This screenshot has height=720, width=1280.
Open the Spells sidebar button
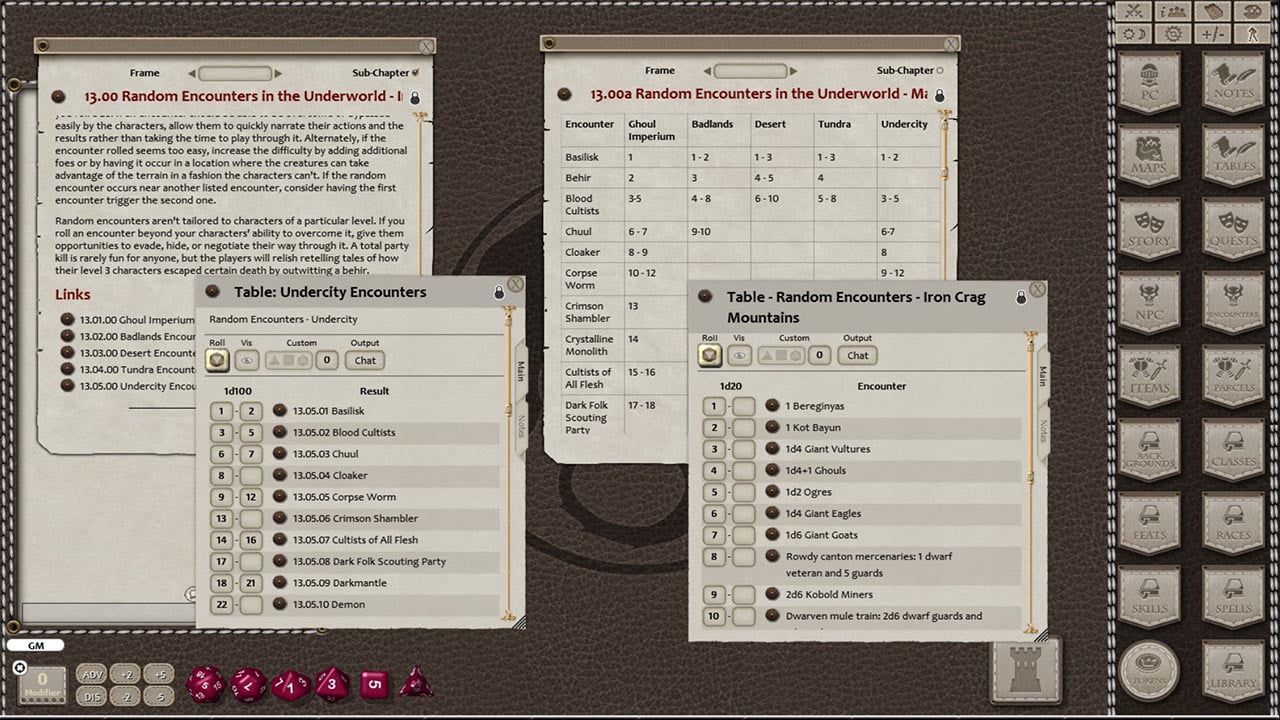[1233, 598]
